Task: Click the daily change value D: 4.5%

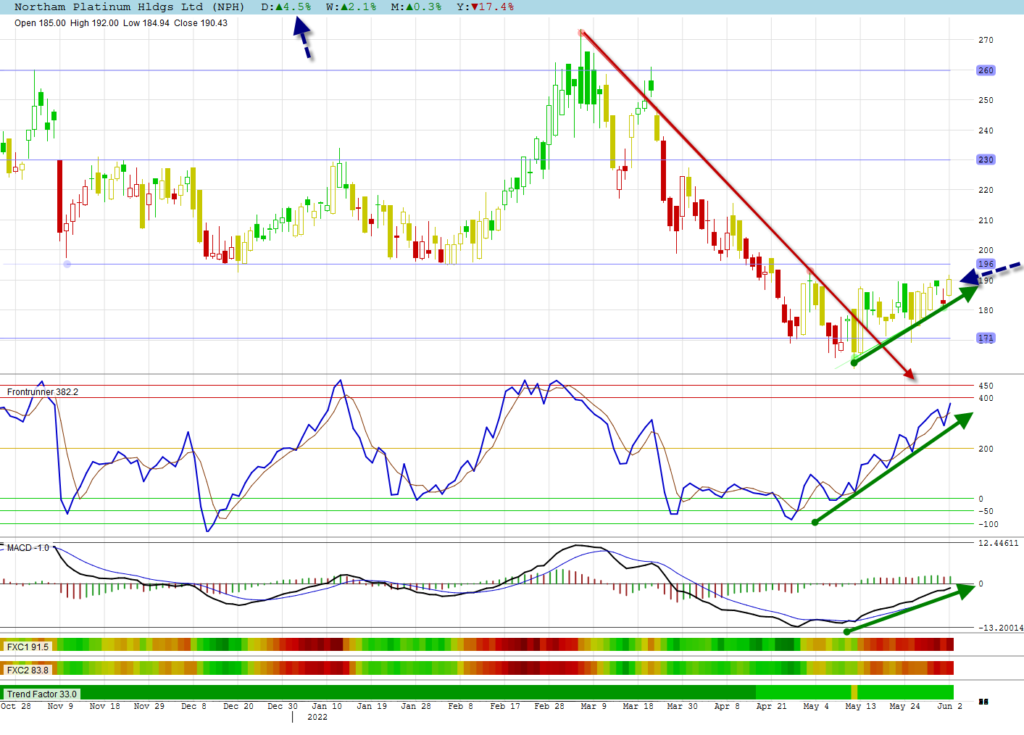Action: pos(286,7)
